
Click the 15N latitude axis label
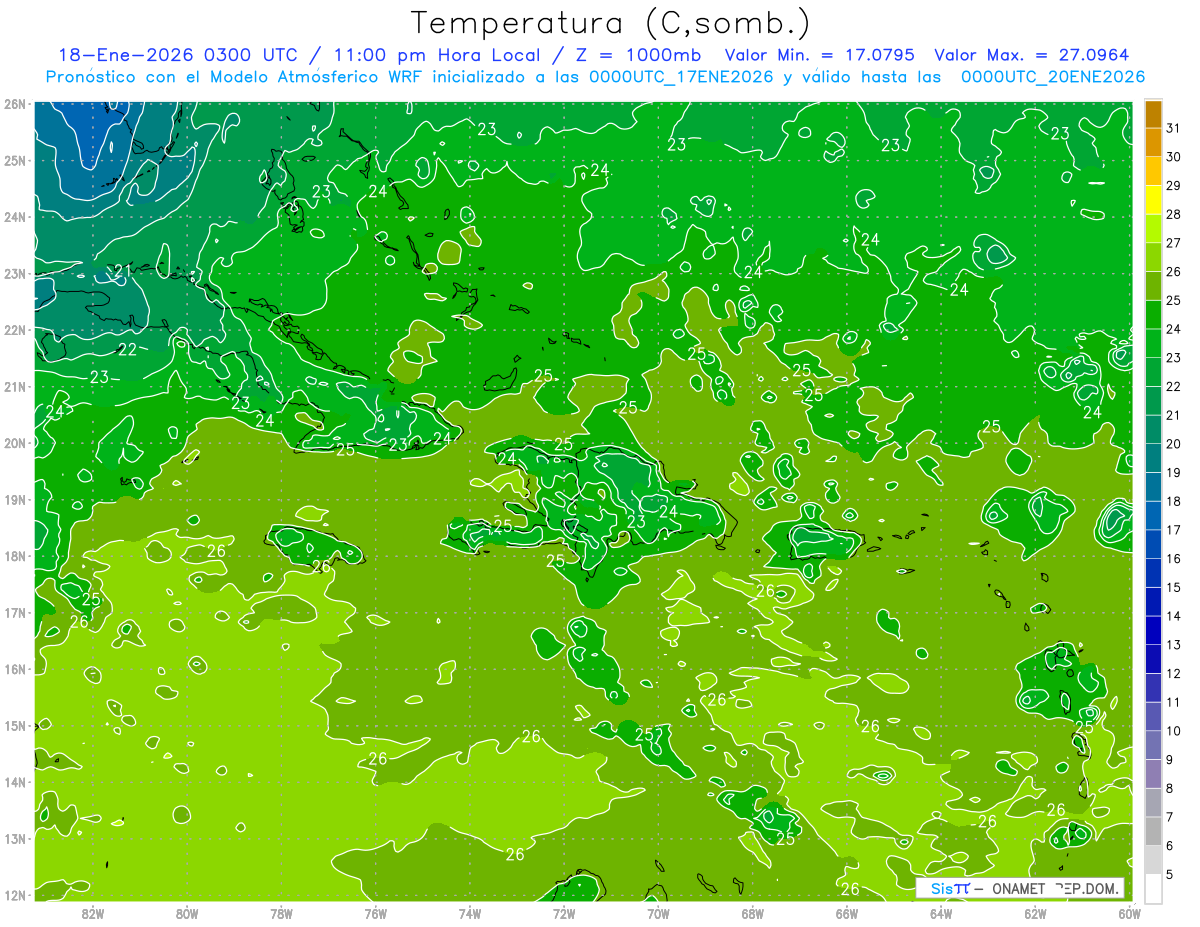pyautogui.click(x=15, y=726)
